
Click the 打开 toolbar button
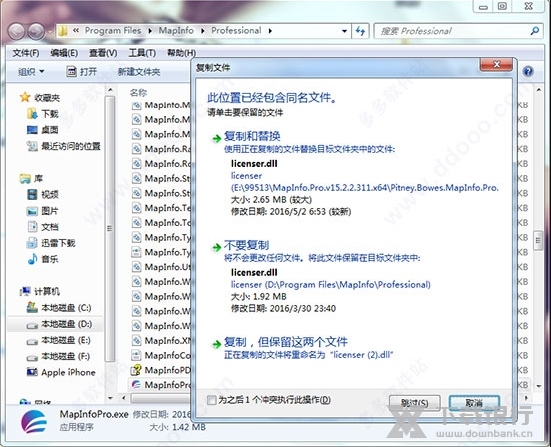(81, 72)
